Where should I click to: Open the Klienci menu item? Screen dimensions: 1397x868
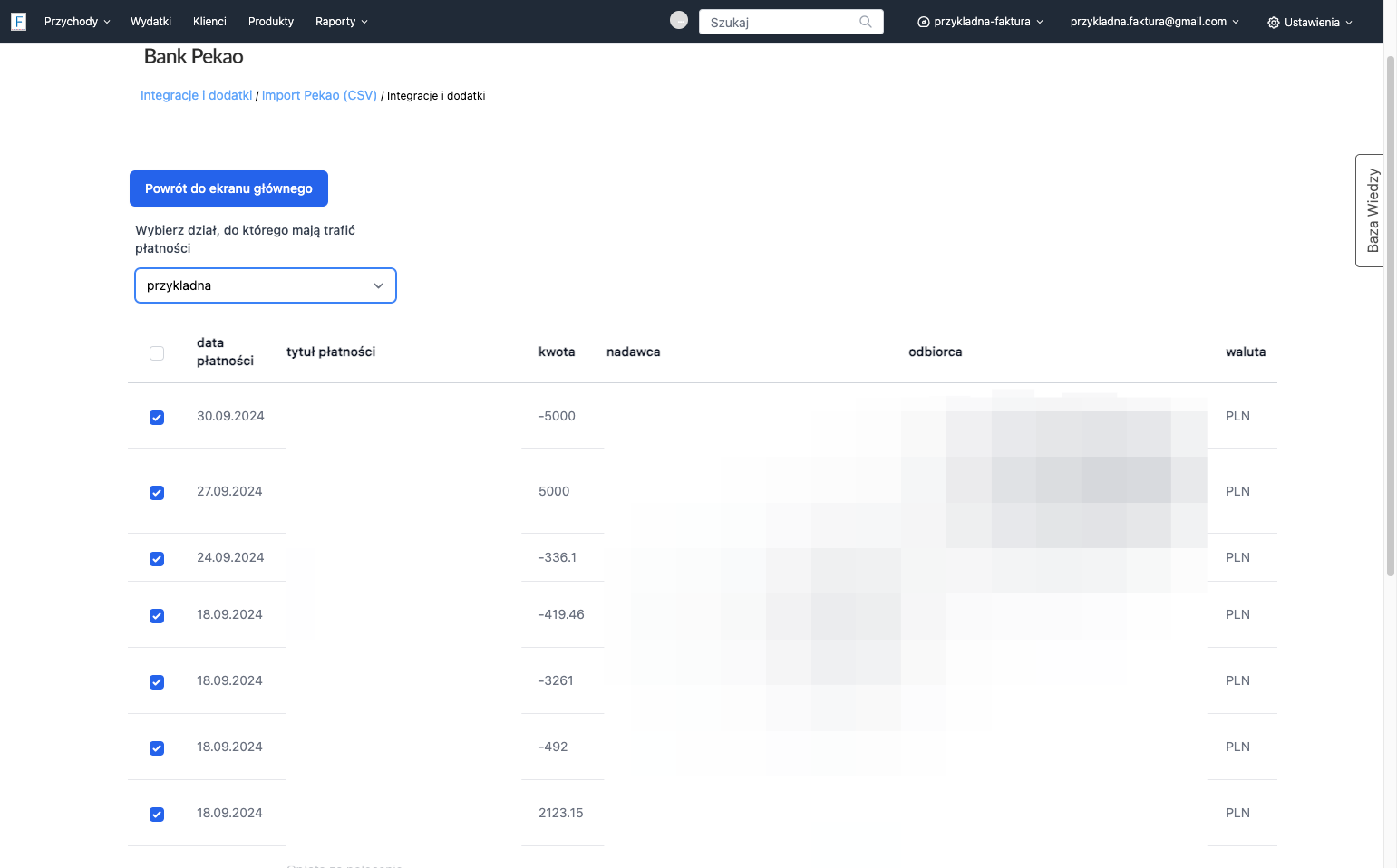point(209,22)
